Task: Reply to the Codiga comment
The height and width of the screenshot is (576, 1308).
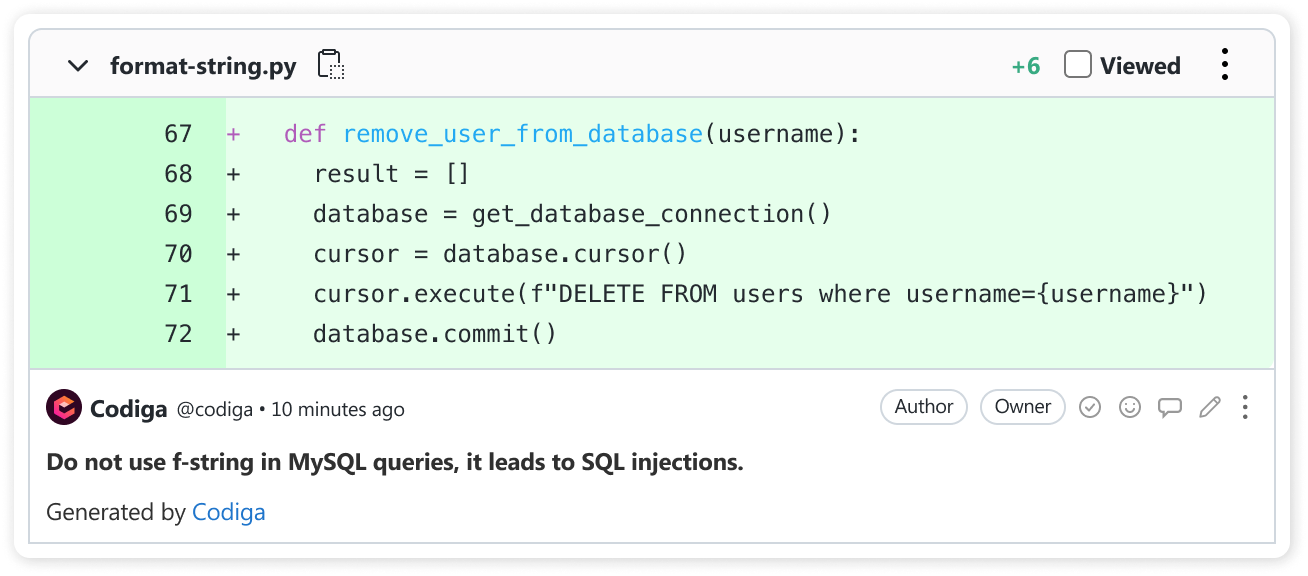Action: (1170, 407)
